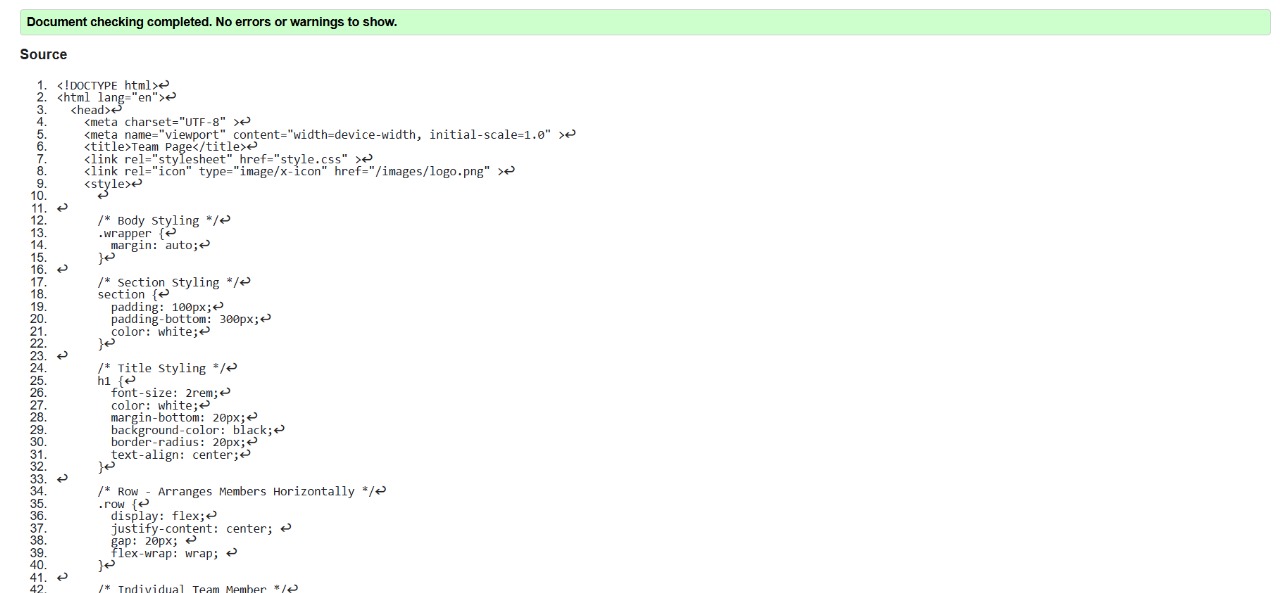Click the '.wrapper {' selector line

tap(131, 233)
